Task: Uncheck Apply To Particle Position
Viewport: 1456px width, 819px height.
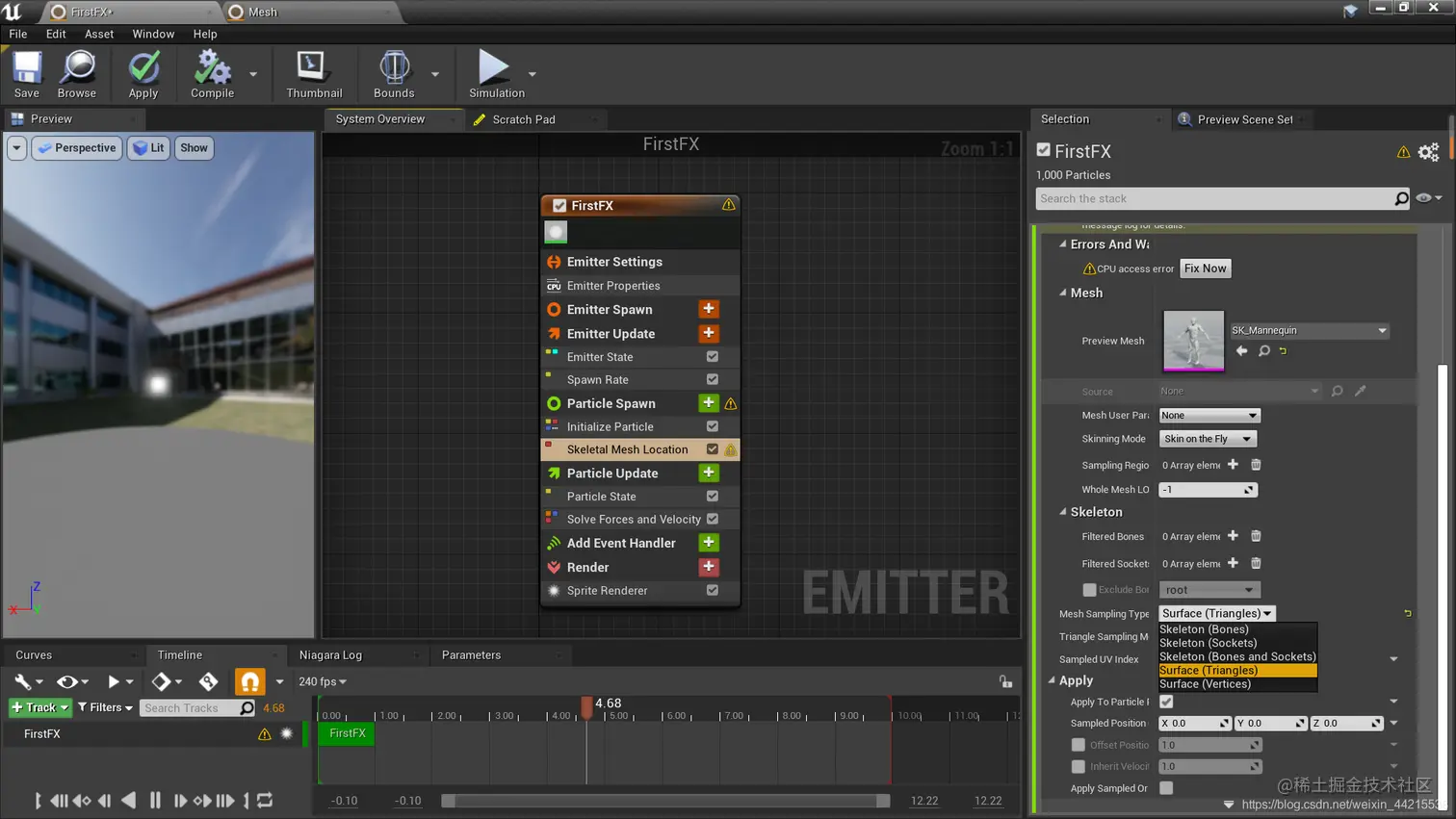Action: (x=1166, y=702)
